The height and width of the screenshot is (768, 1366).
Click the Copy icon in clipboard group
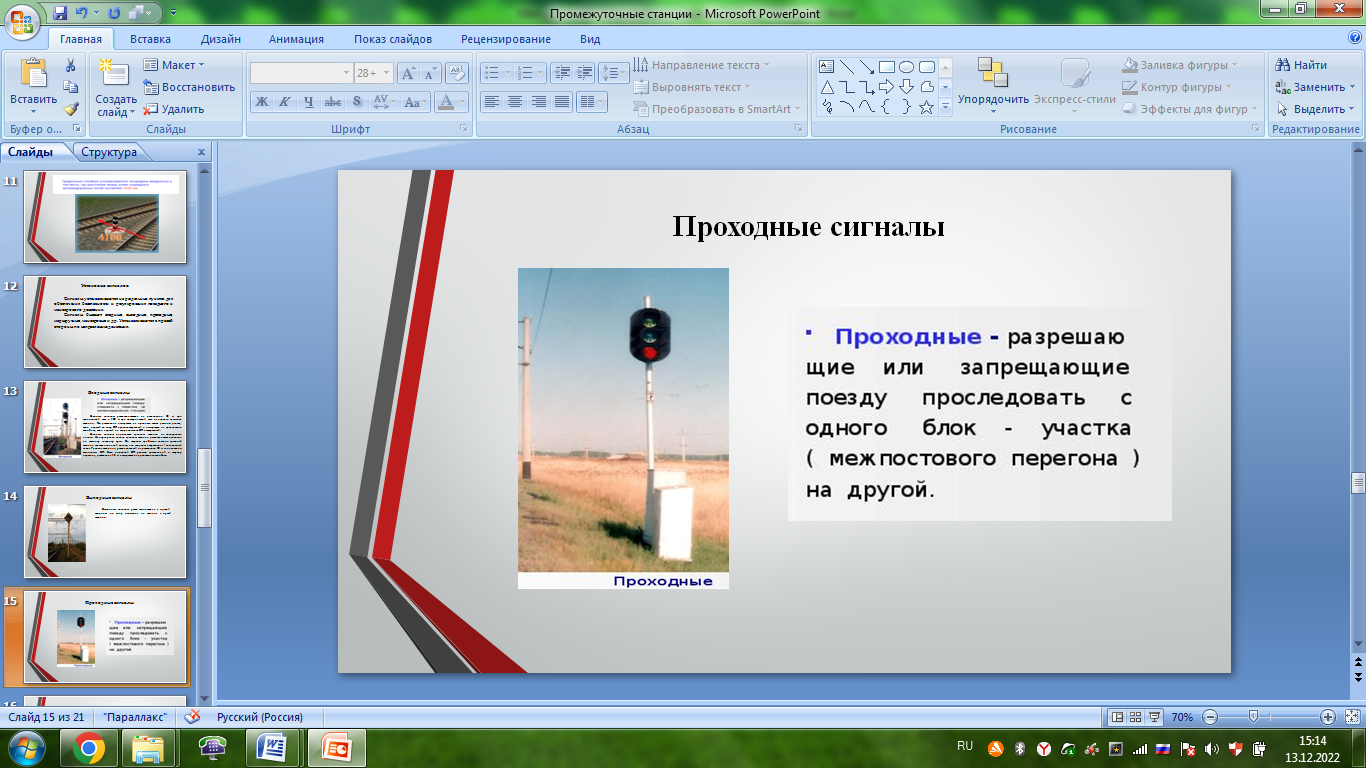pyautogui.click(x=71, y=87)
